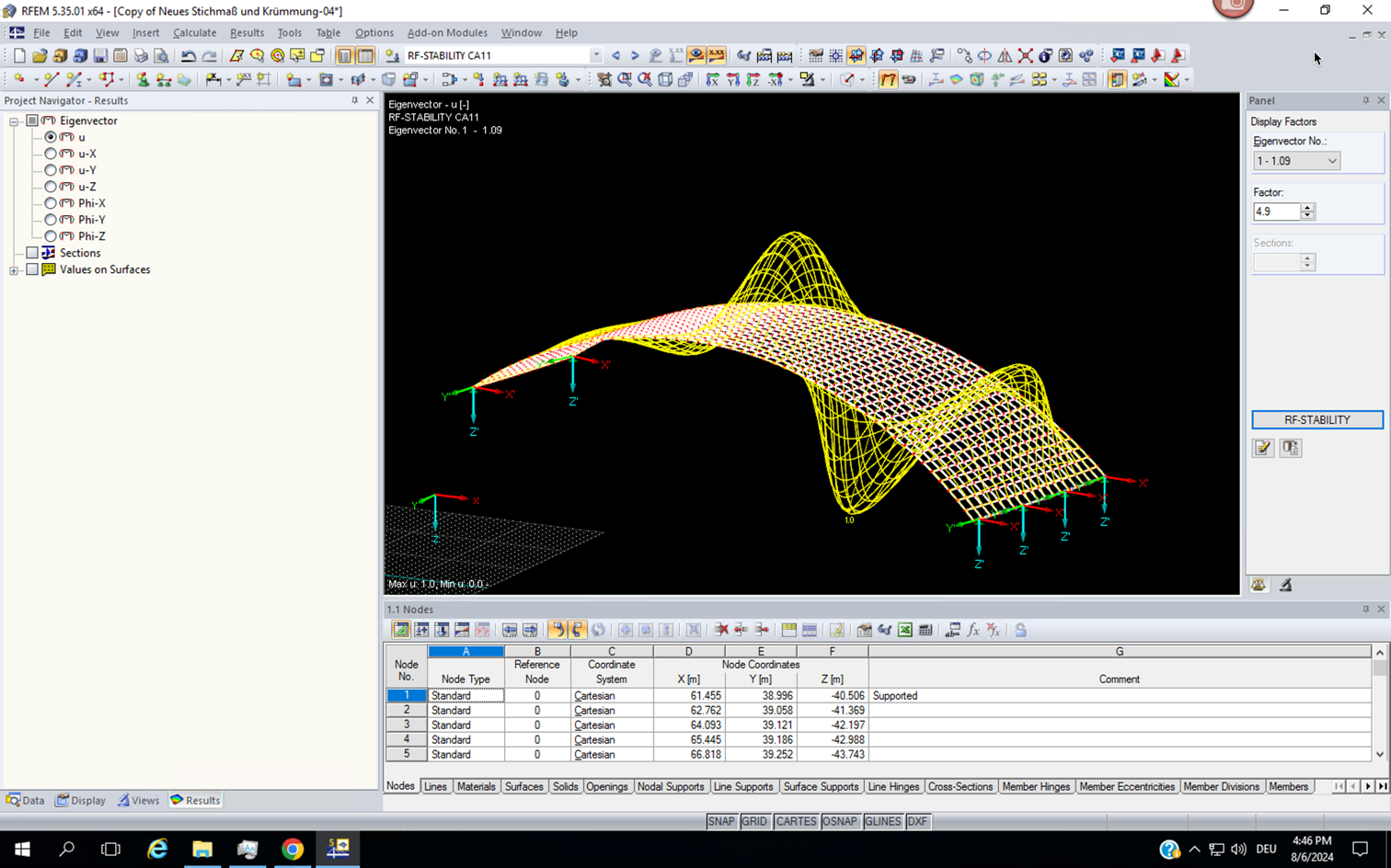Viewport: 1391px width, 868px height.
Task: Click the Undo toolbar icon
Action: coord(188,56)
